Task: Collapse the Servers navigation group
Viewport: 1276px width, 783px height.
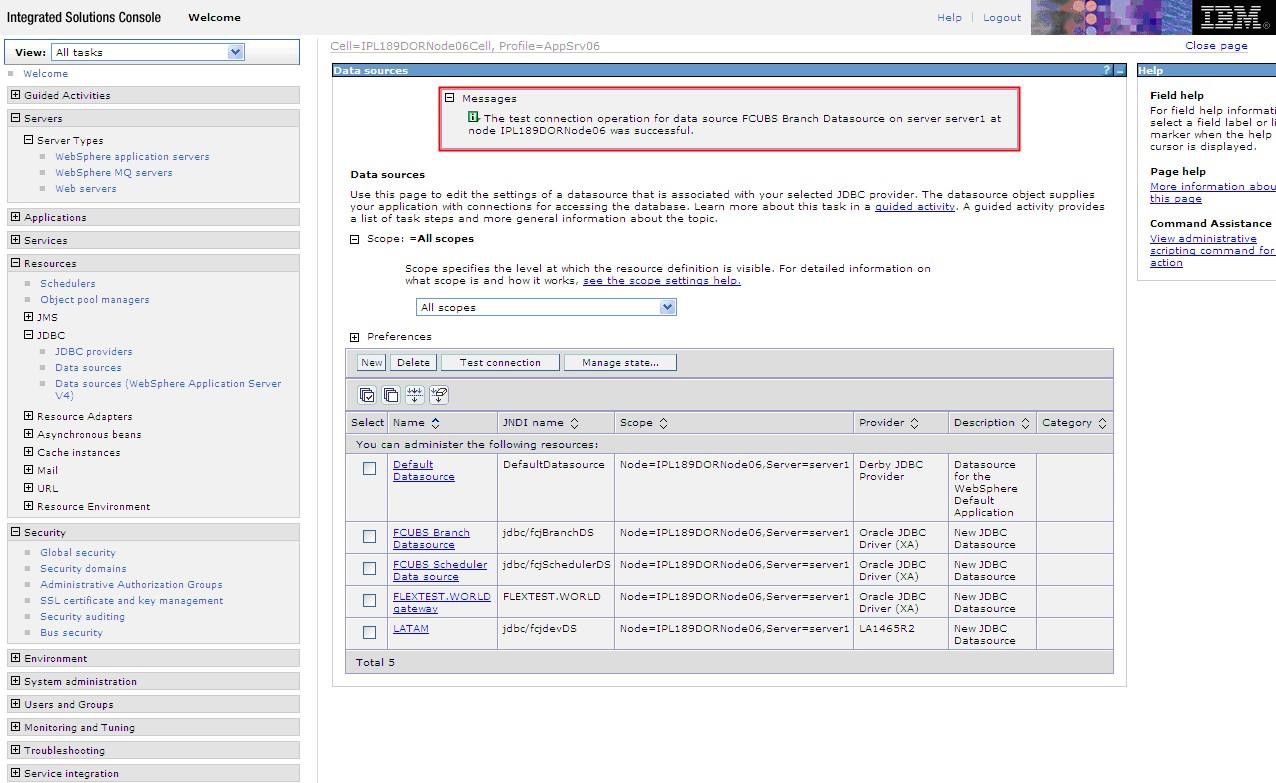Action: [15, 118]
